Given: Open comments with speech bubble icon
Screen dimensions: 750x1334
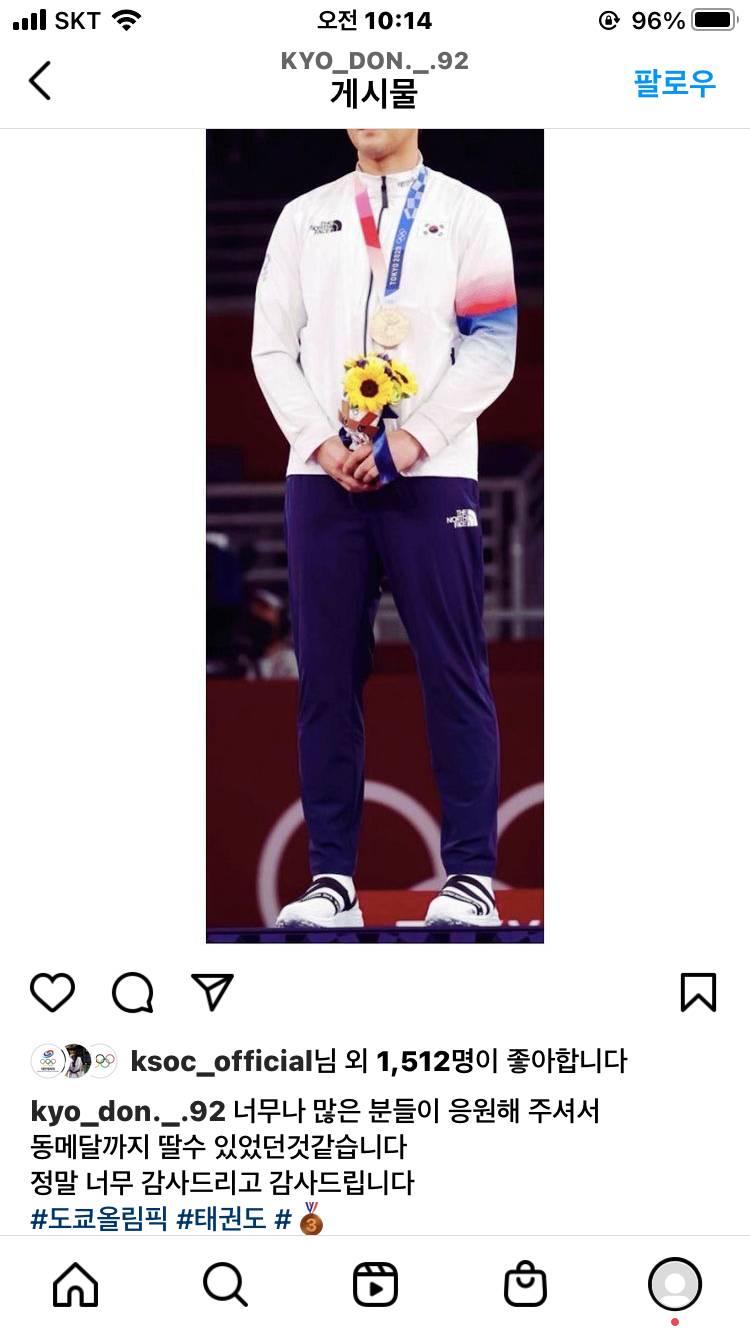Looking at the screenshot, I should tap(133, 992).
